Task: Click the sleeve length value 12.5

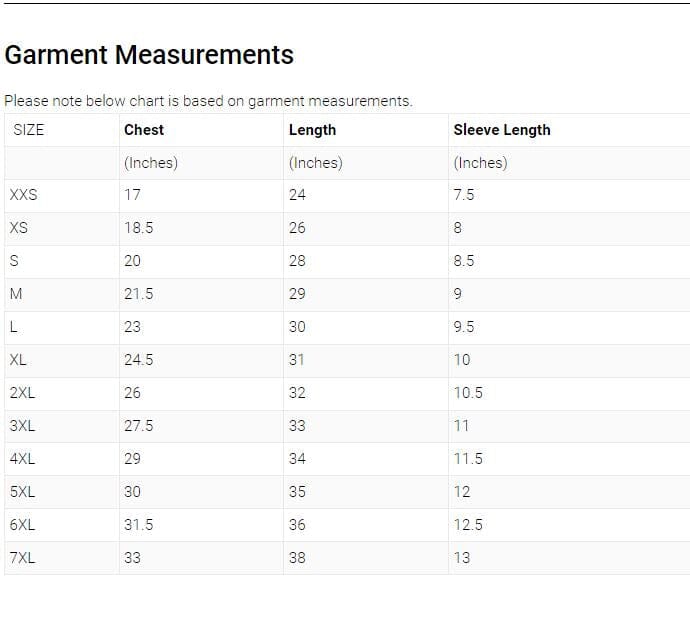Action: [468, 525]
